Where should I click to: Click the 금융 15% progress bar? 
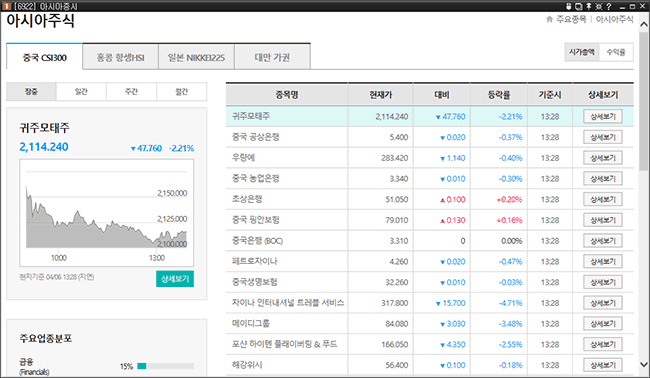click(165, 366)
